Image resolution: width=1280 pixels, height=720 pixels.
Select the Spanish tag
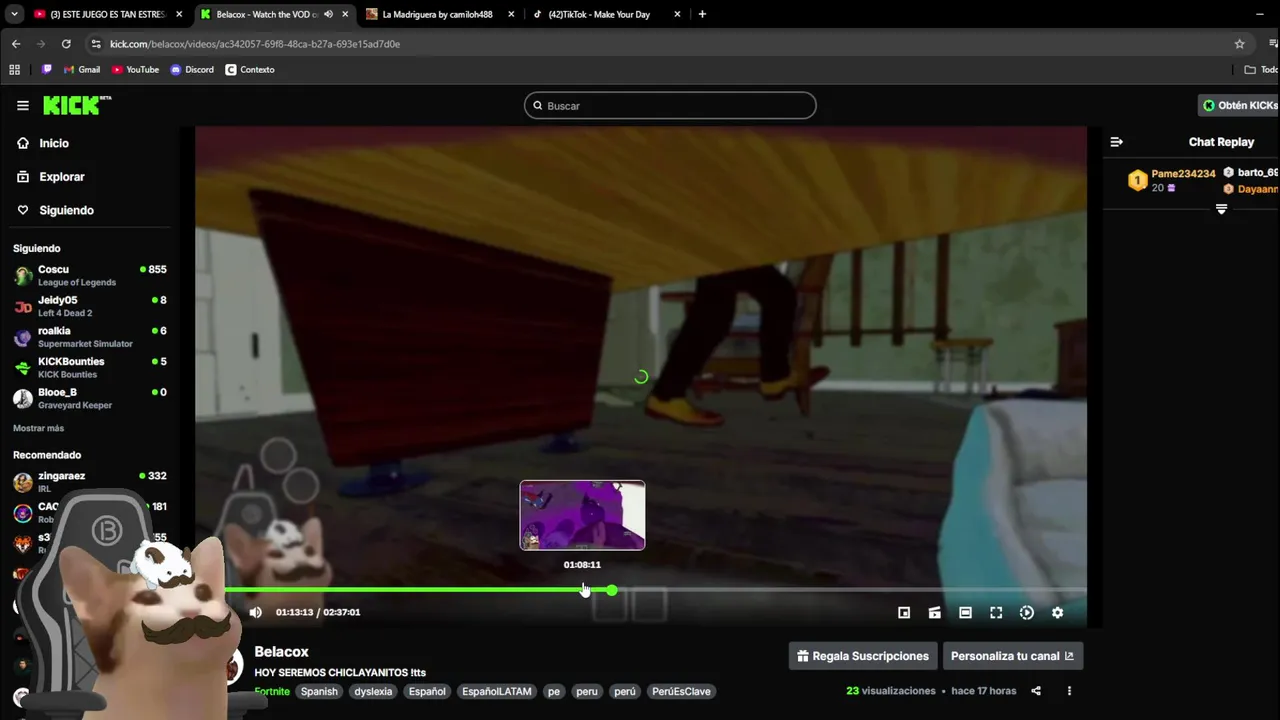[x=319, y=691]
